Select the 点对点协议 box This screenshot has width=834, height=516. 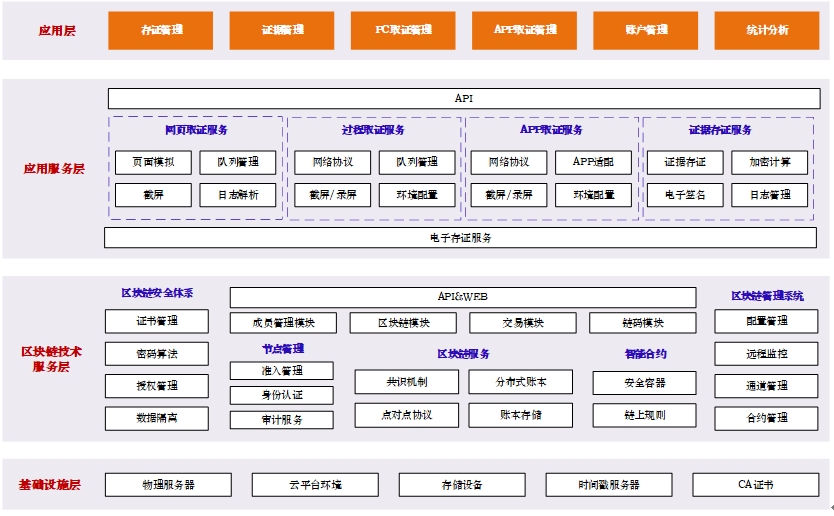coord(407,415)
